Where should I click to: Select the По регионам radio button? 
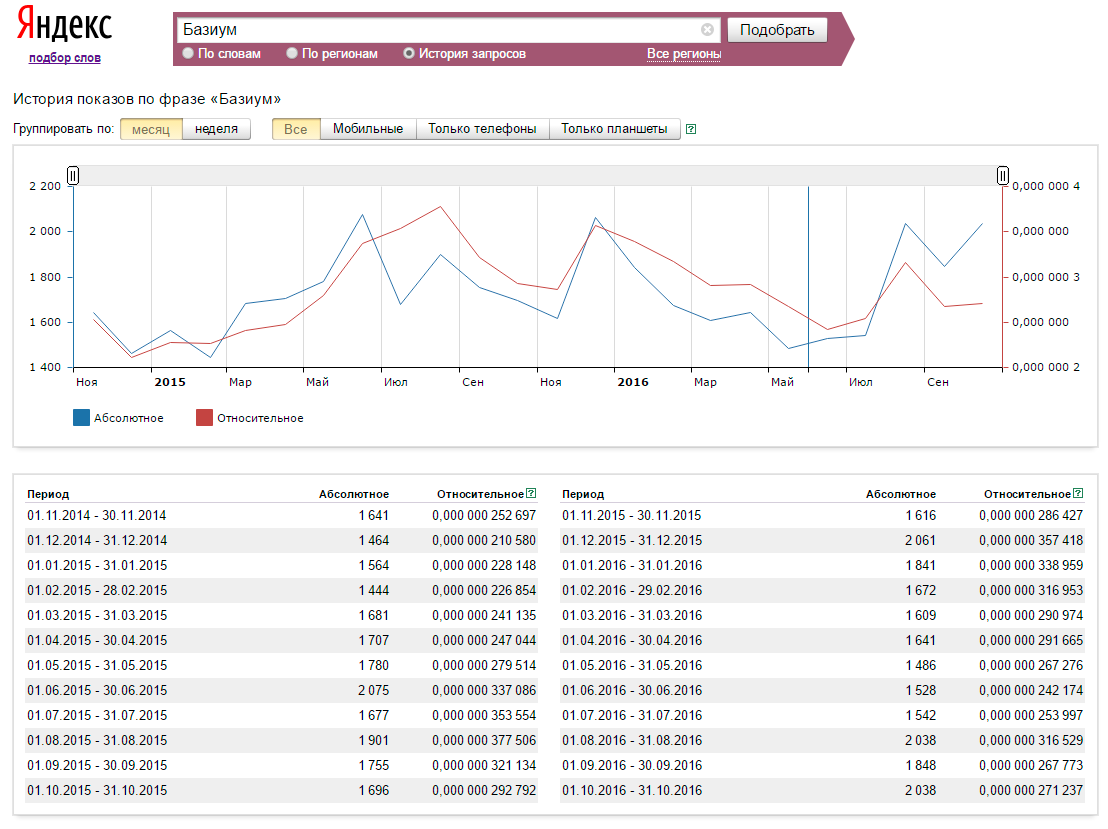pyautogui.click(x=292, y=53)
